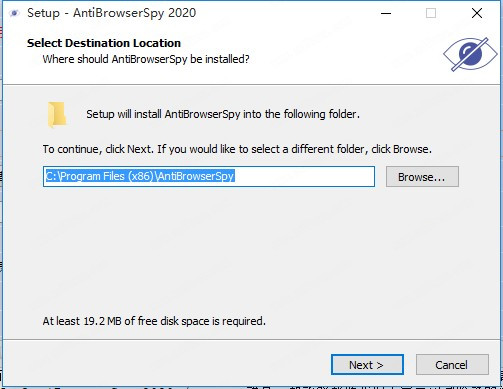Click blank space after the folder path text
Screen dimensions: 503x389
point(303,176)
